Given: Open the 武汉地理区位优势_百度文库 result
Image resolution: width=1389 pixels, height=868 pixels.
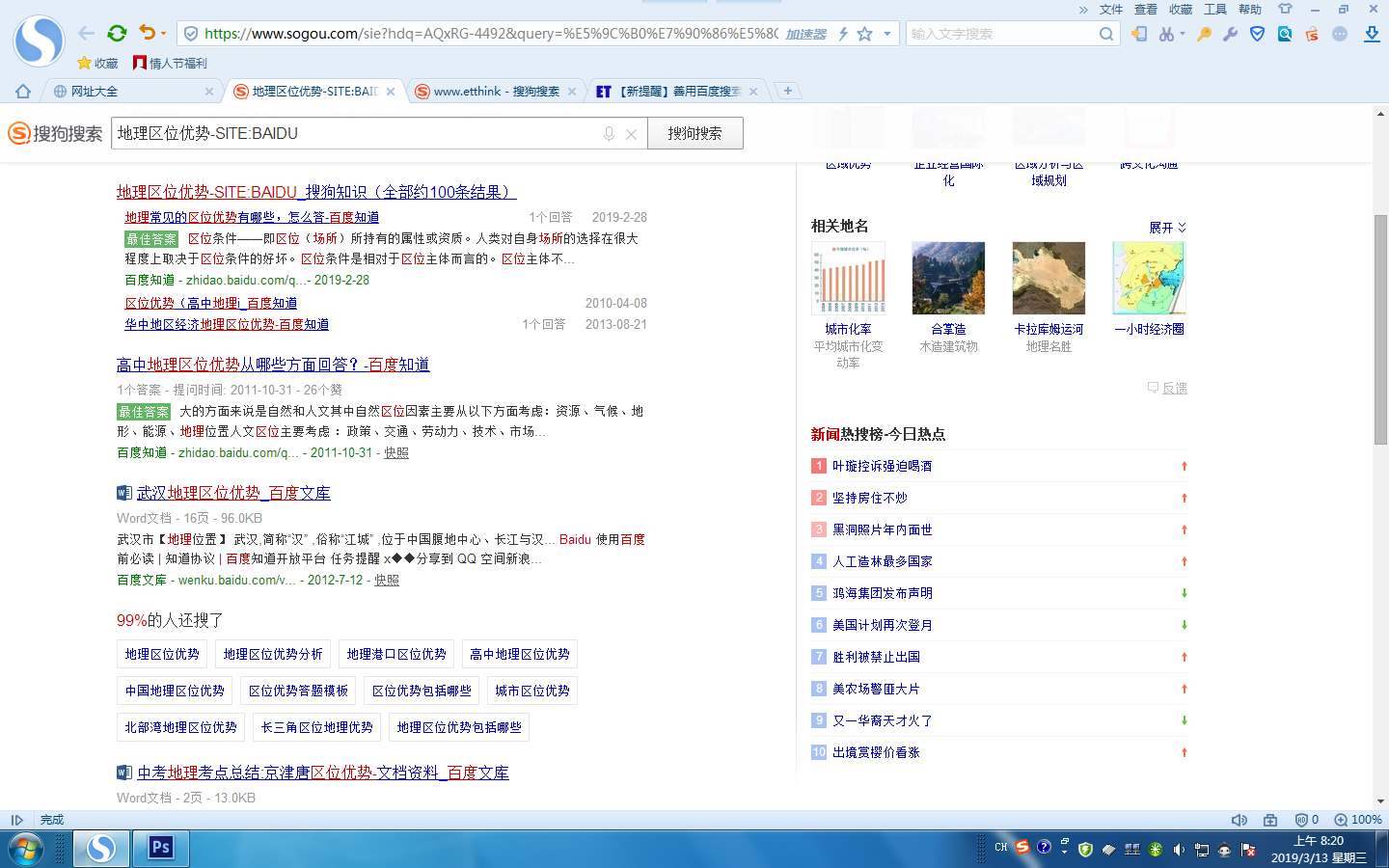Looking at the screenshot, I should pos(233,493).
